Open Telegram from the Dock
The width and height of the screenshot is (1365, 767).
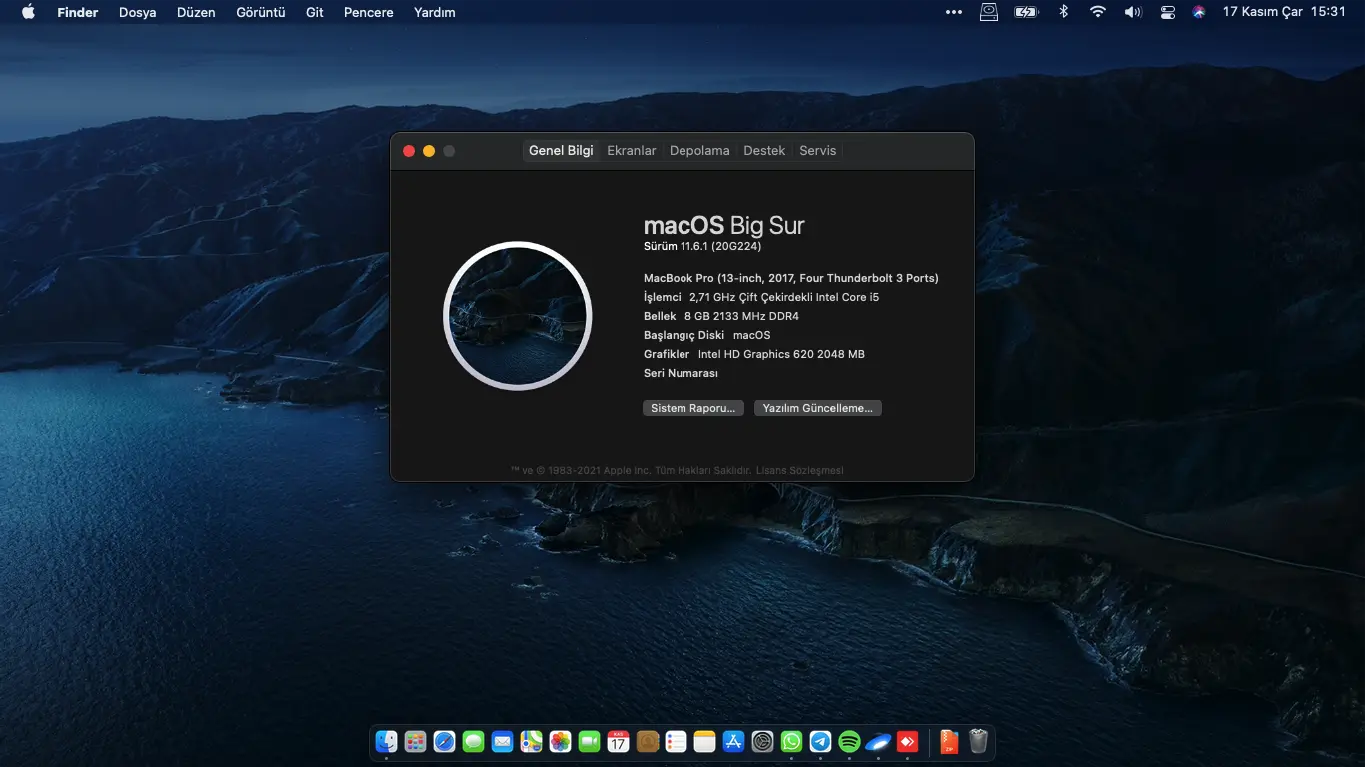[x=821, y=742]
